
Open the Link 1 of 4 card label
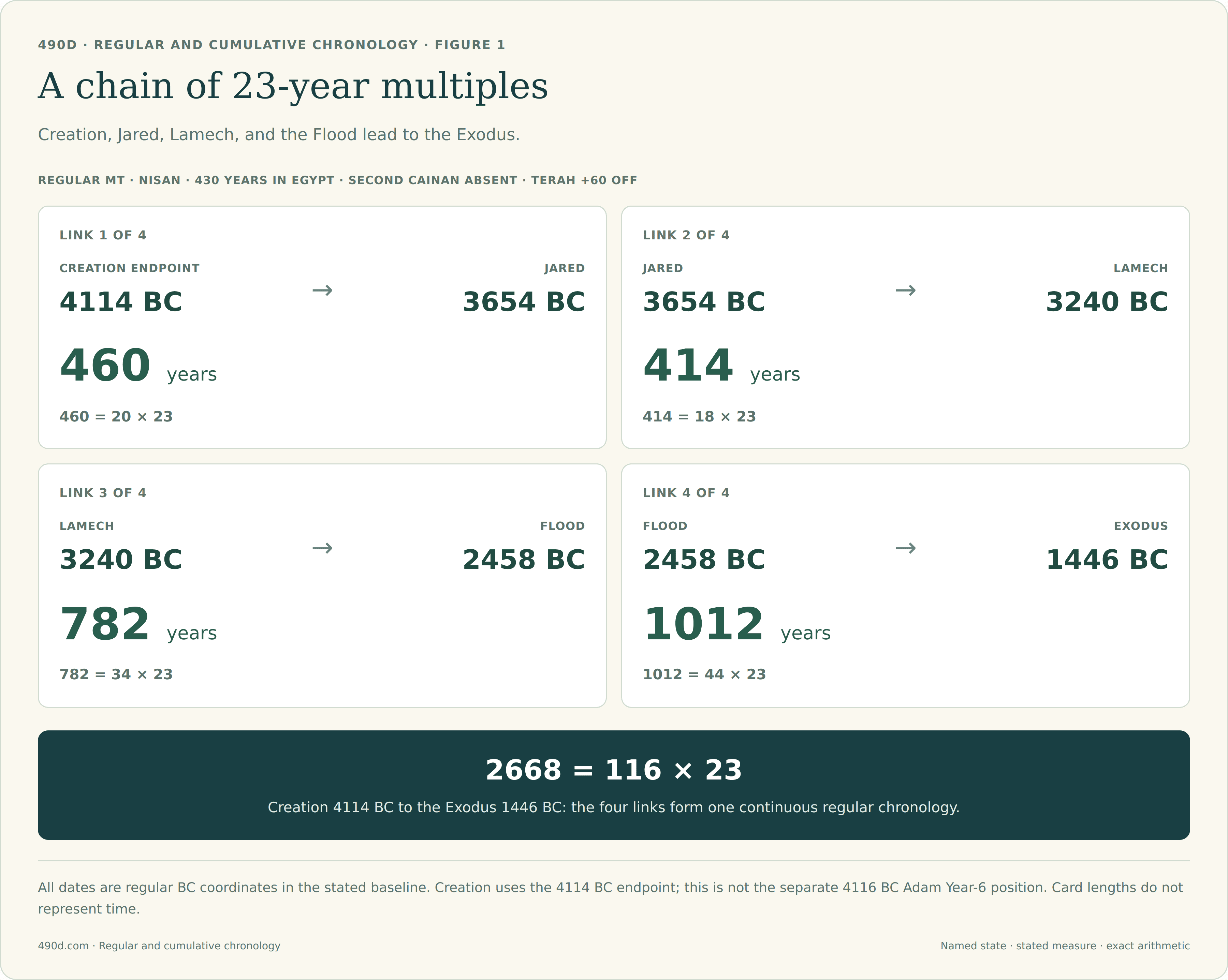(x=103, y=235)
